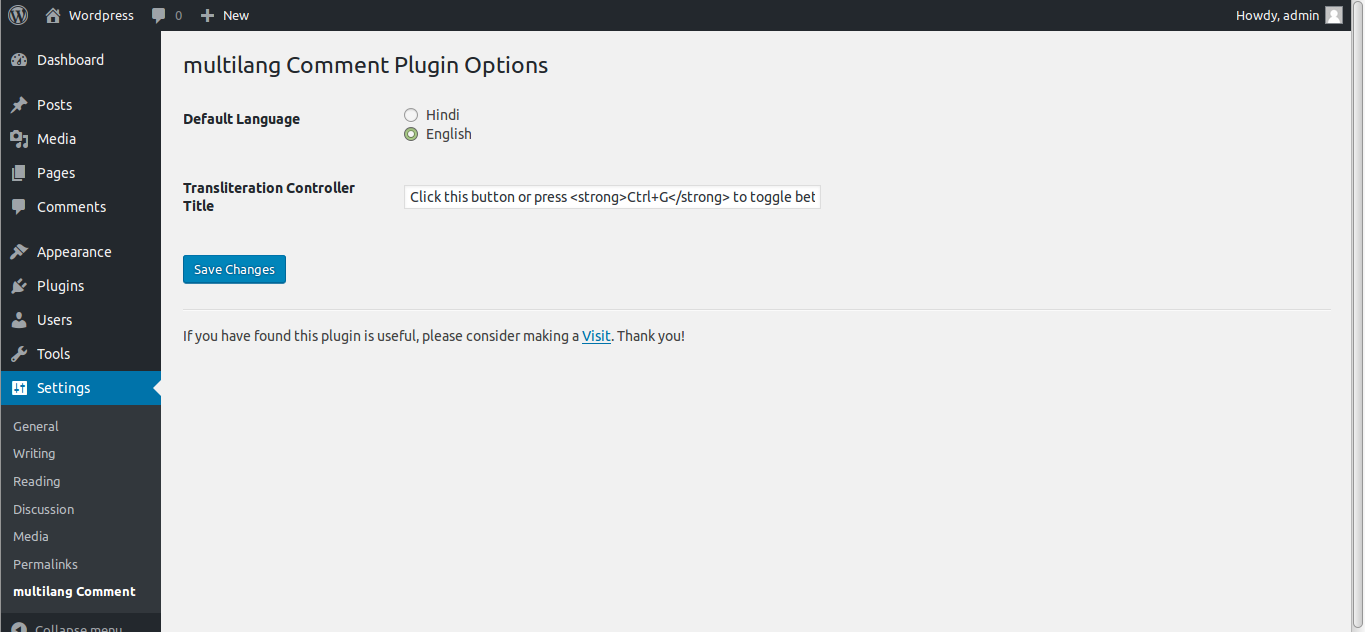The width and height of the screenshot is (1365, 632).
Task: Click the Appearance paintbrush icon
Action: click(x=19, y=252)
